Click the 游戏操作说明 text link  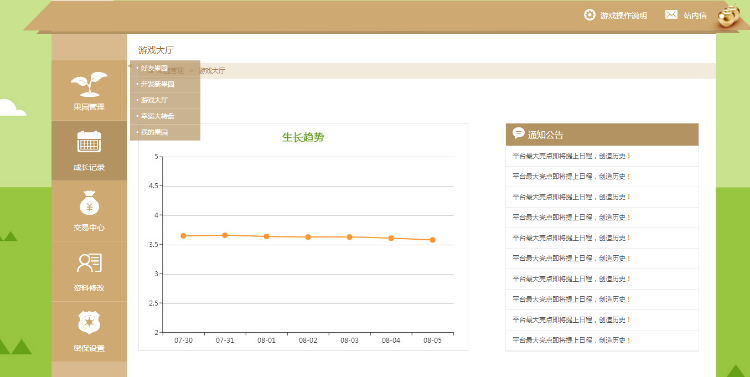(x=624, y=15)
